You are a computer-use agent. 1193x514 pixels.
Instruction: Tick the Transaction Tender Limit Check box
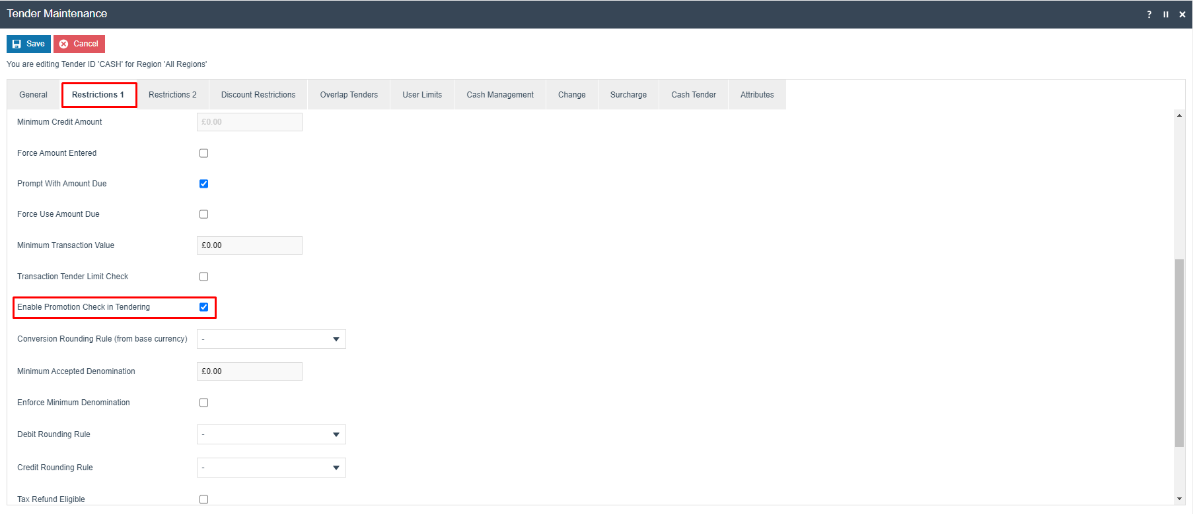pos(204,276)
